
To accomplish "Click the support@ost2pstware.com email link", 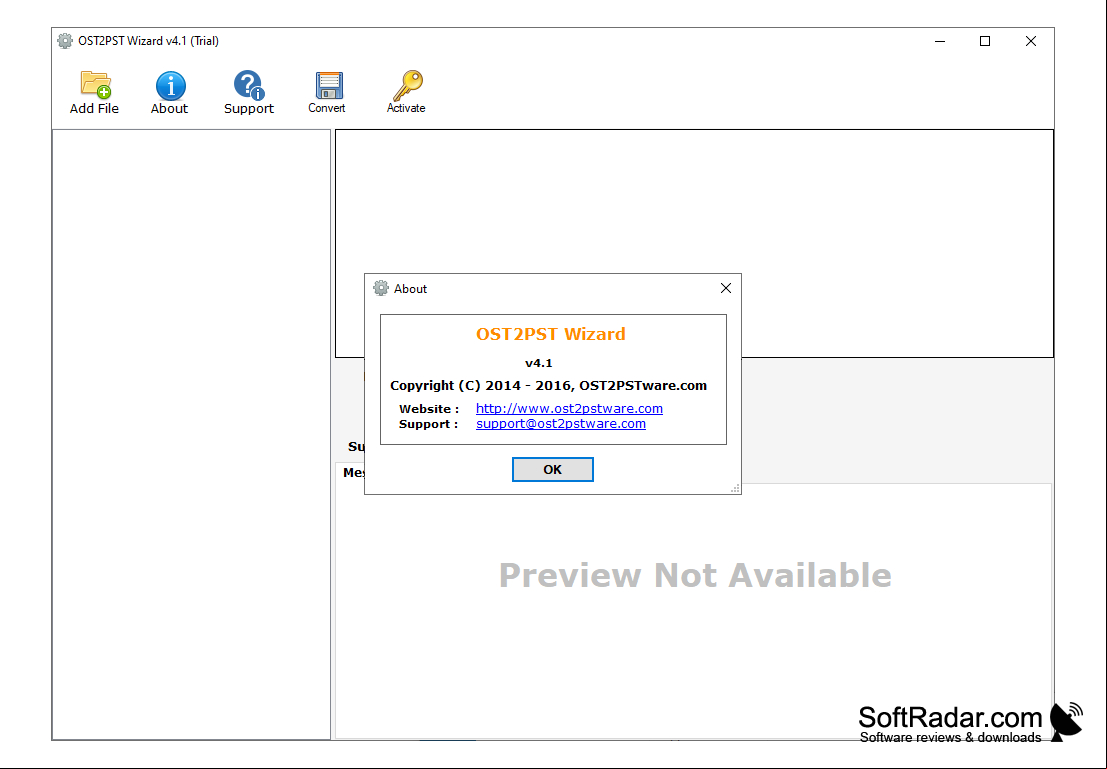I will [561, 424].
